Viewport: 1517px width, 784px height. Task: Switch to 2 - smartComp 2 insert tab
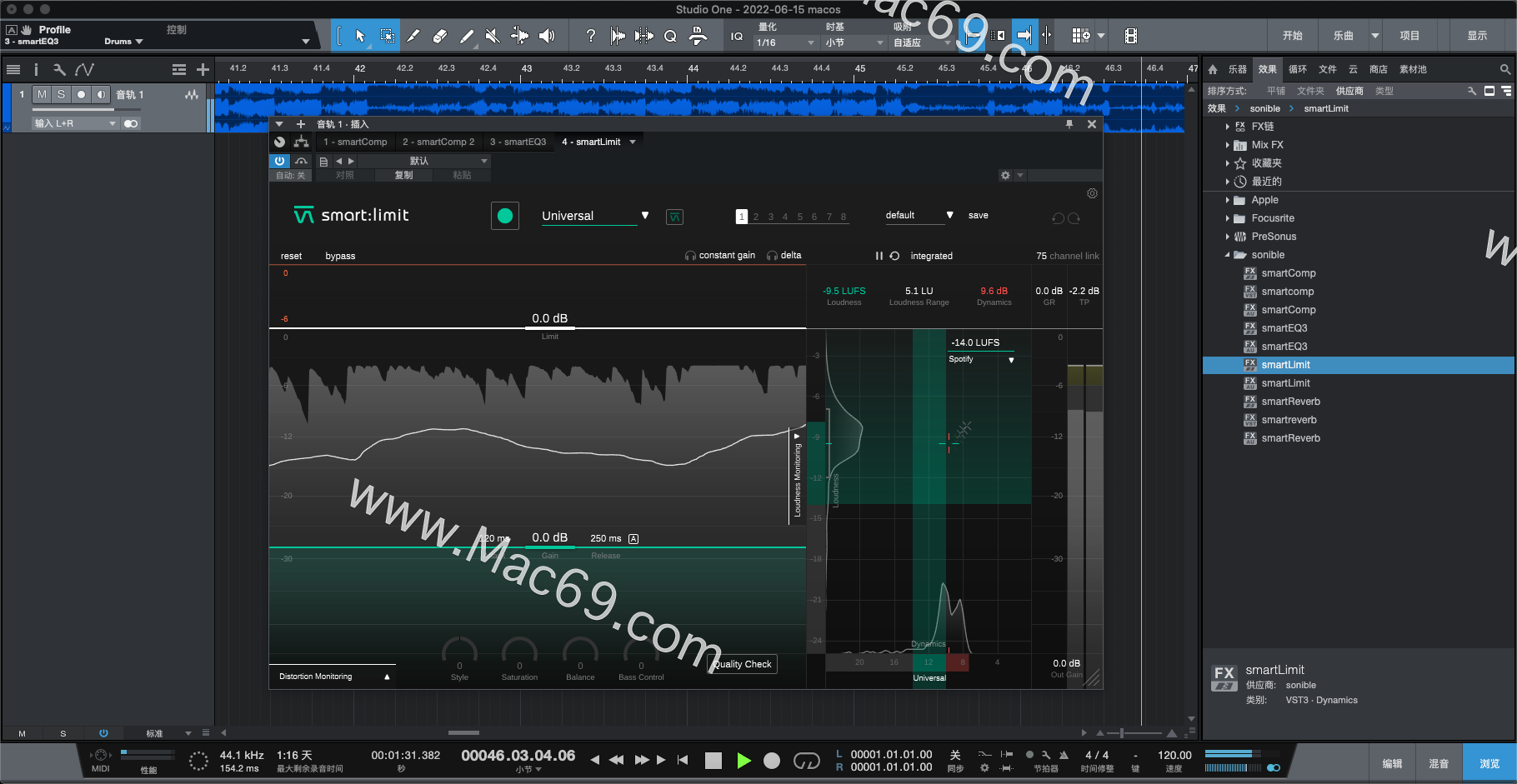coord(438,142)
